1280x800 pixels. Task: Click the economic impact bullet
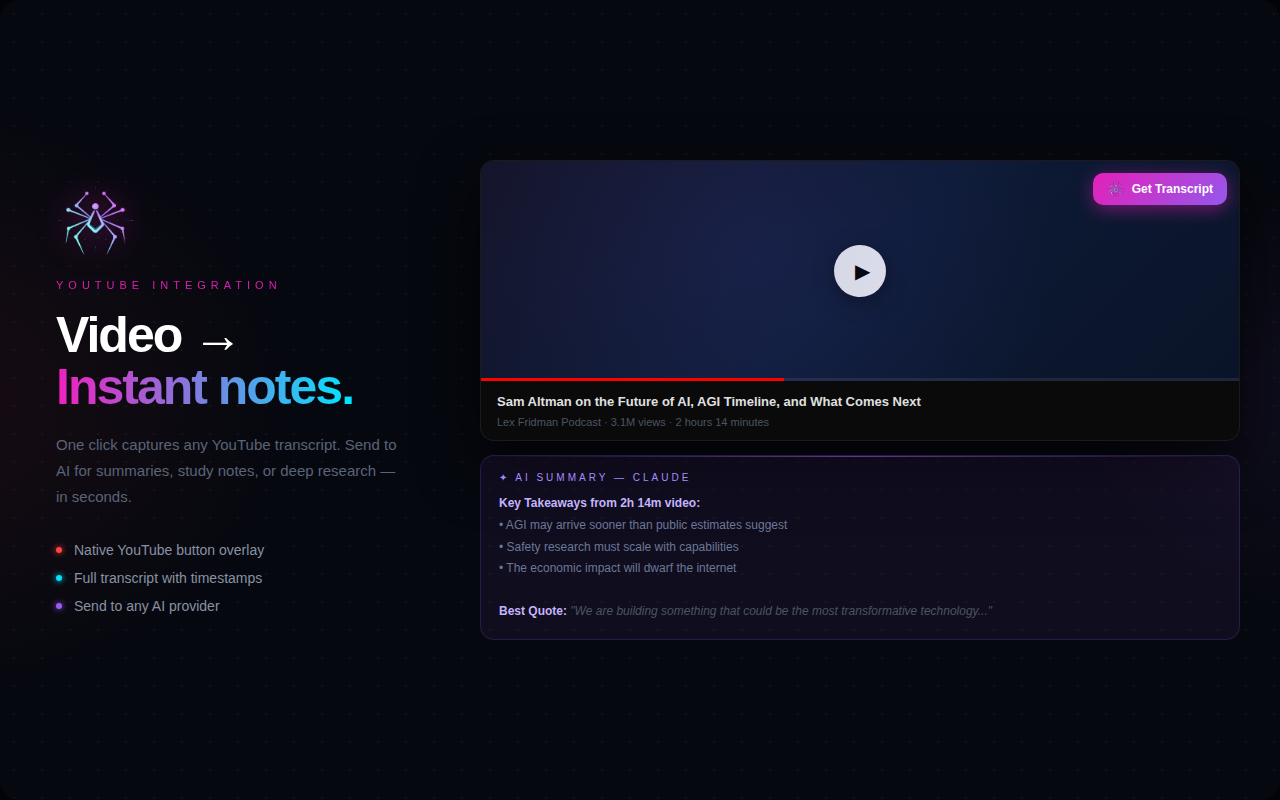(x=617, y=568)
